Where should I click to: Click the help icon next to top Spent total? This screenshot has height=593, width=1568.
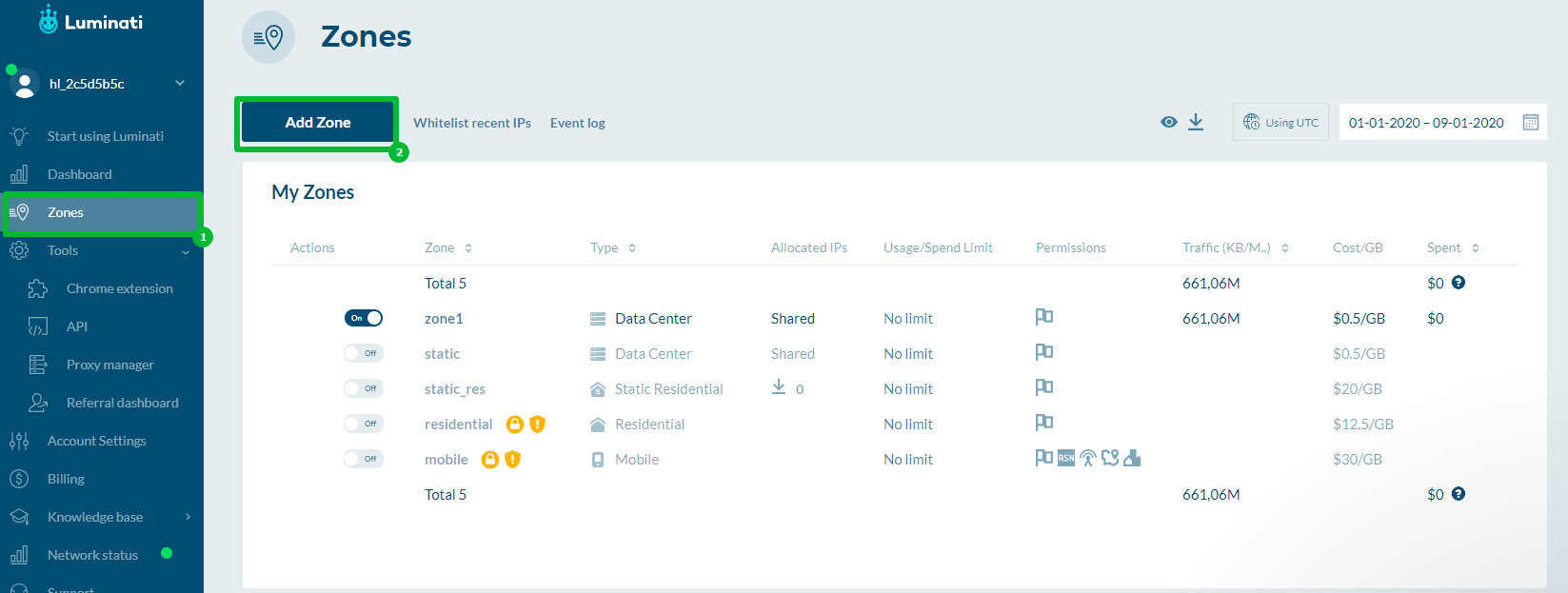coord(1459,283)
